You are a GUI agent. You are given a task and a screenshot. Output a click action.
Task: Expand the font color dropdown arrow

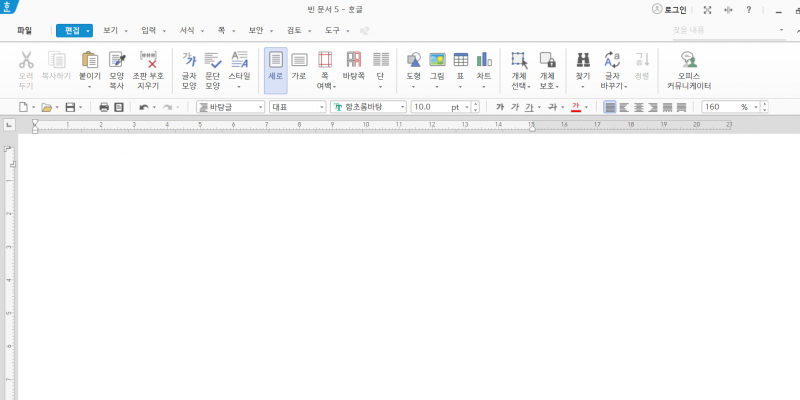(x=586, y=107)
